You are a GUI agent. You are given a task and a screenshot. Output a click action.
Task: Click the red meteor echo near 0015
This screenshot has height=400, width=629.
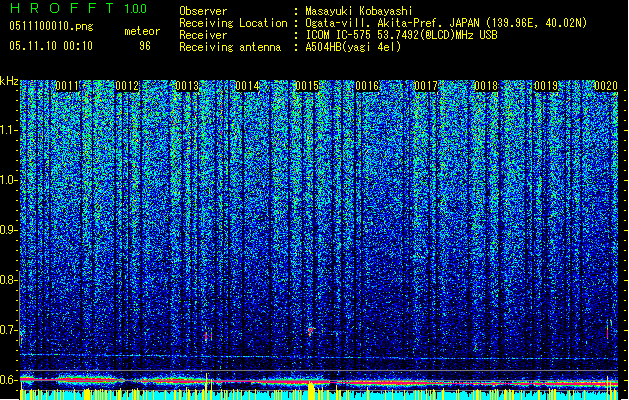pos(311,331)
